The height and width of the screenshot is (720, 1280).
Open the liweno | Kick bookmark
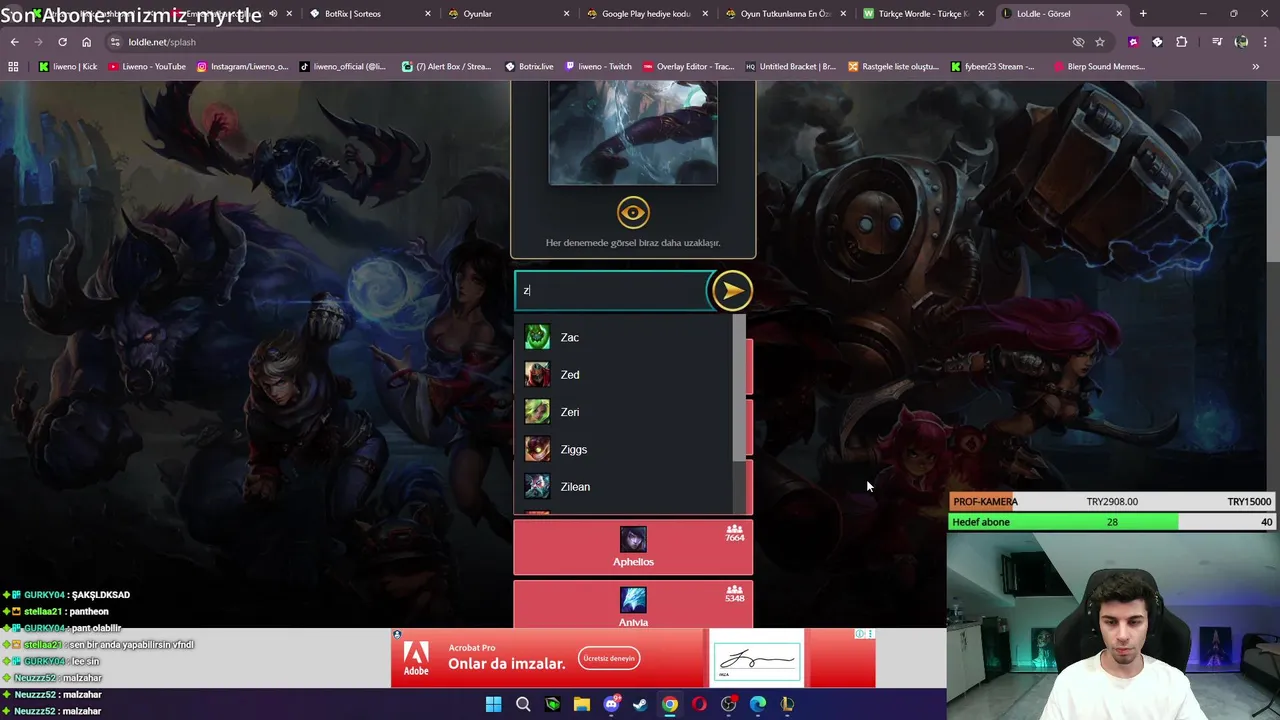(x=67, y=66)
